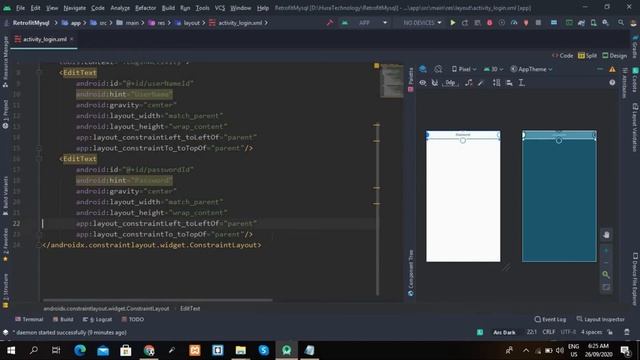
Task: Fold the second EditText tag at line 16
Action: tap(39, 159)
